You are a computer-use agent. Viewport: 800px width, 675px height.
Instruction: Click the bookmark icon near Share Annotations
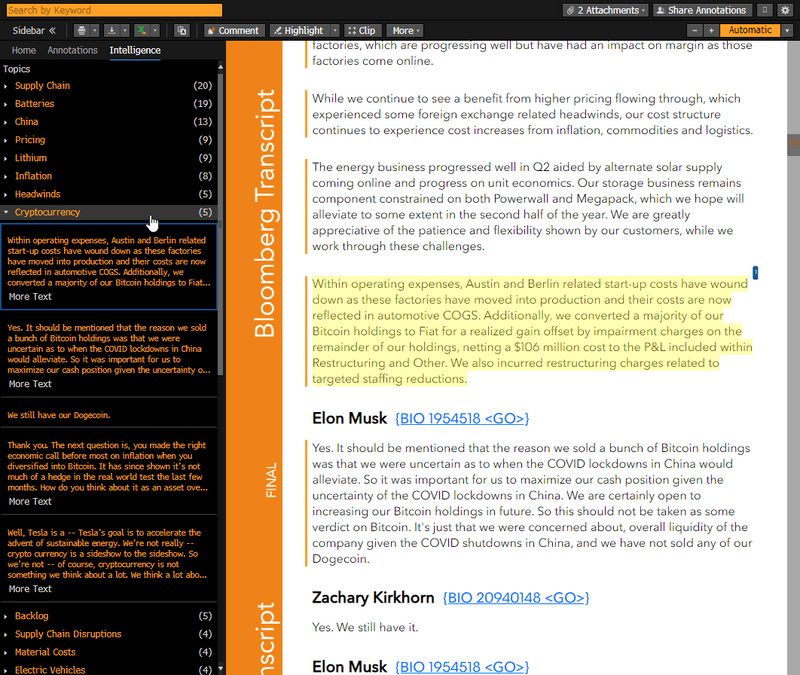click(x=765, y=10)
